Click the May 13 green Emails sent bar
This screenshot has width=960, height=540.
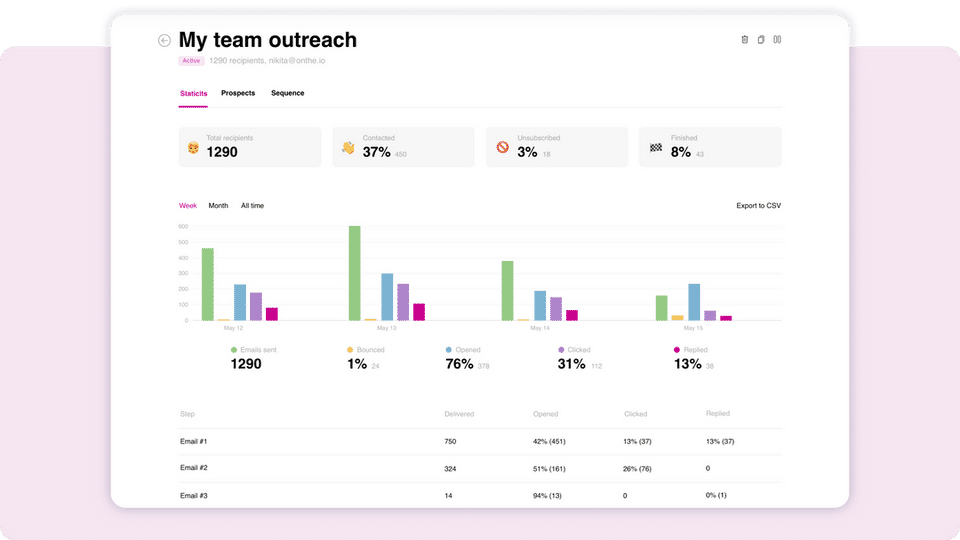tap(354, 273)
